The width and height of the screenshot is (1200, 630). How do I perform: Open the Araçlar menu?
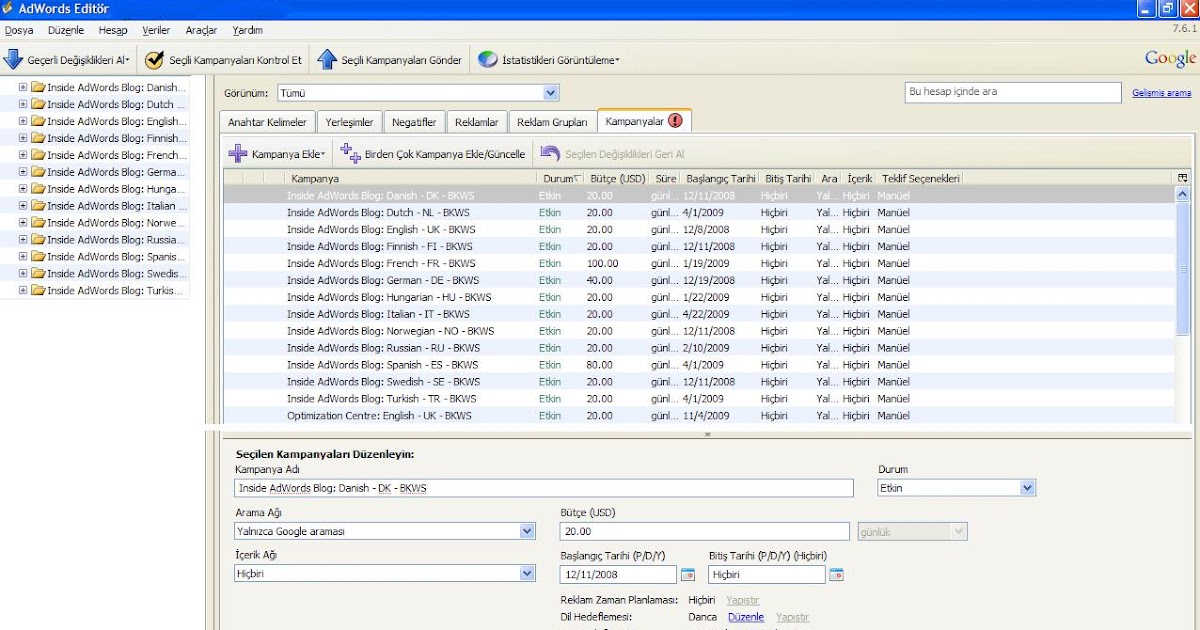coord(201,30)
